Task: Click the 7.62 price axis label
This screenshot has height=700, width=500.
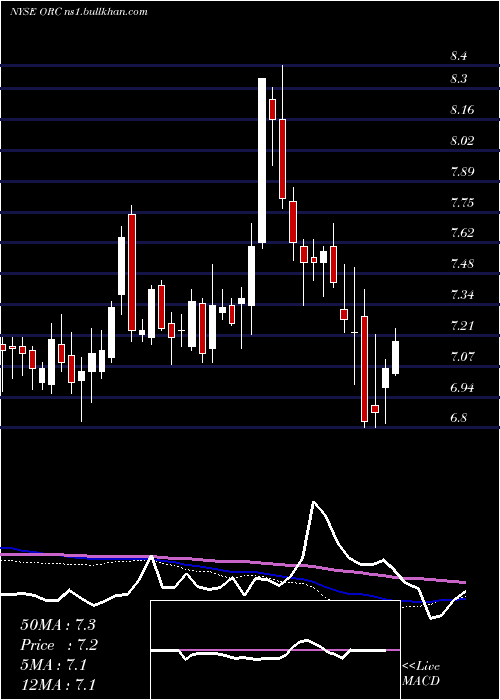Action: click(461, 233)
